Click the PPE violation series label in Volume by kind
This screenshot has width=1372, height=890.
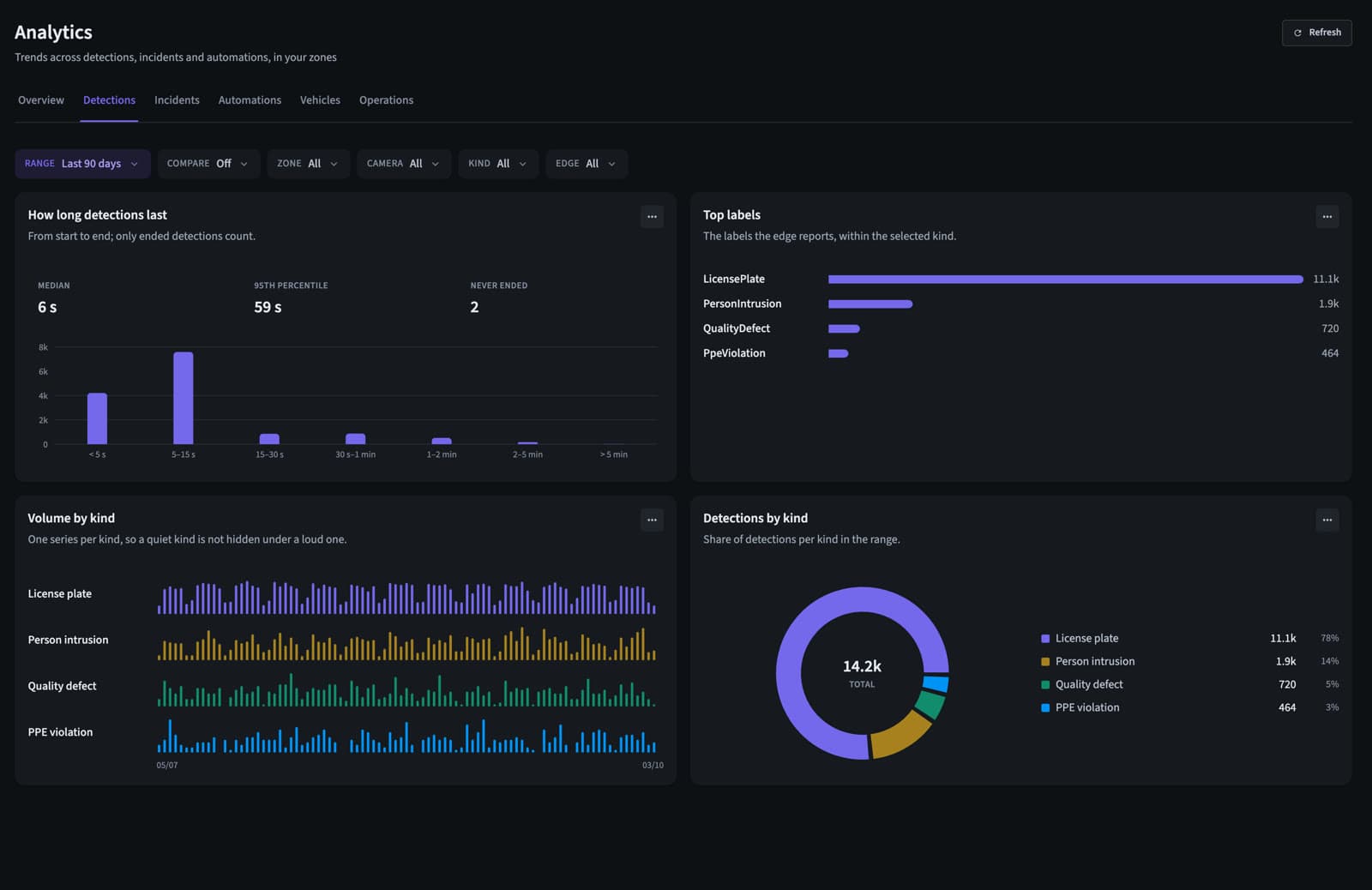pos(60,732)
